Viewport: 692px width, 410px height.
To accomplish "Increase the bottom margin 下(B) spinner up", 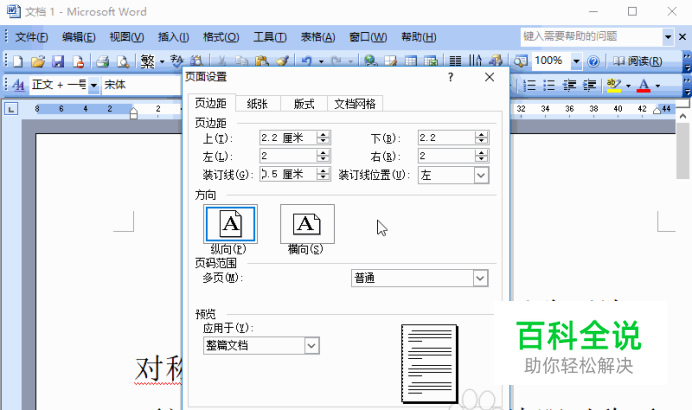I will click(x=481, y=134).
